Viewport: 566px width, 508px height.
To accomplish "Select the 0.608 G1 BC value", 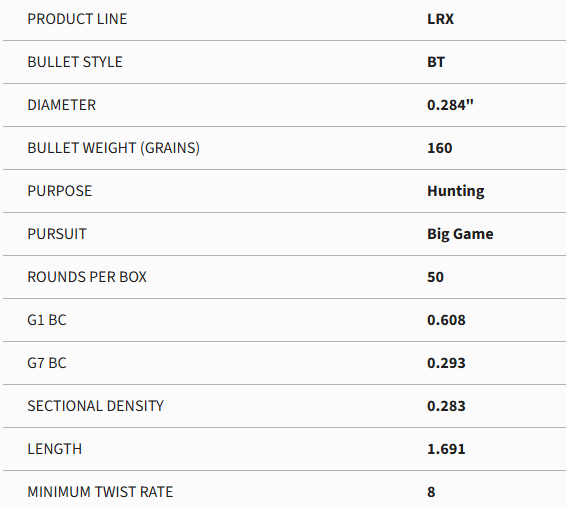I will (446, 320).
